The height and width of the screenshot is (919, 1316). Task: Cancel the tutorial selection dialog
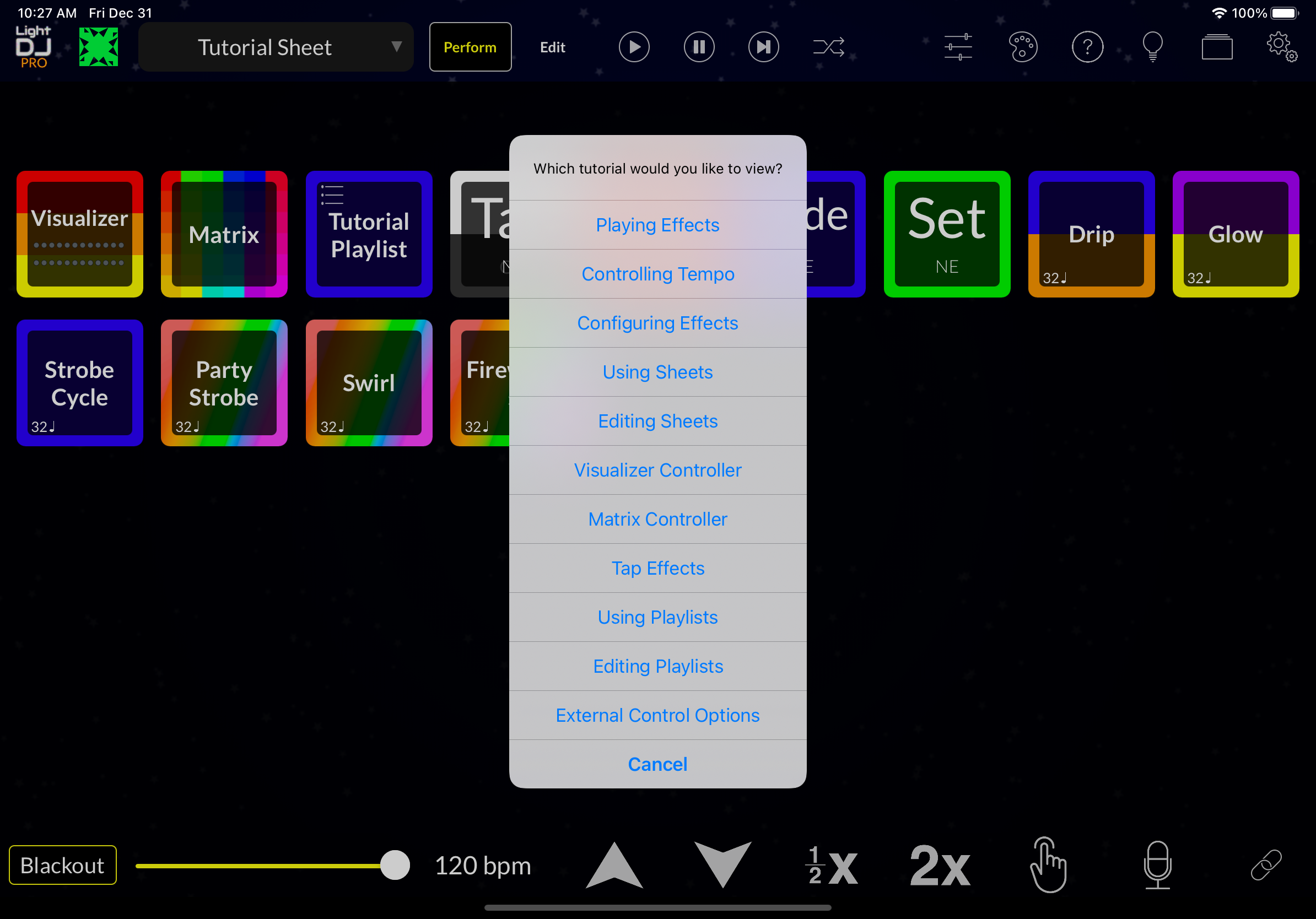657,764
